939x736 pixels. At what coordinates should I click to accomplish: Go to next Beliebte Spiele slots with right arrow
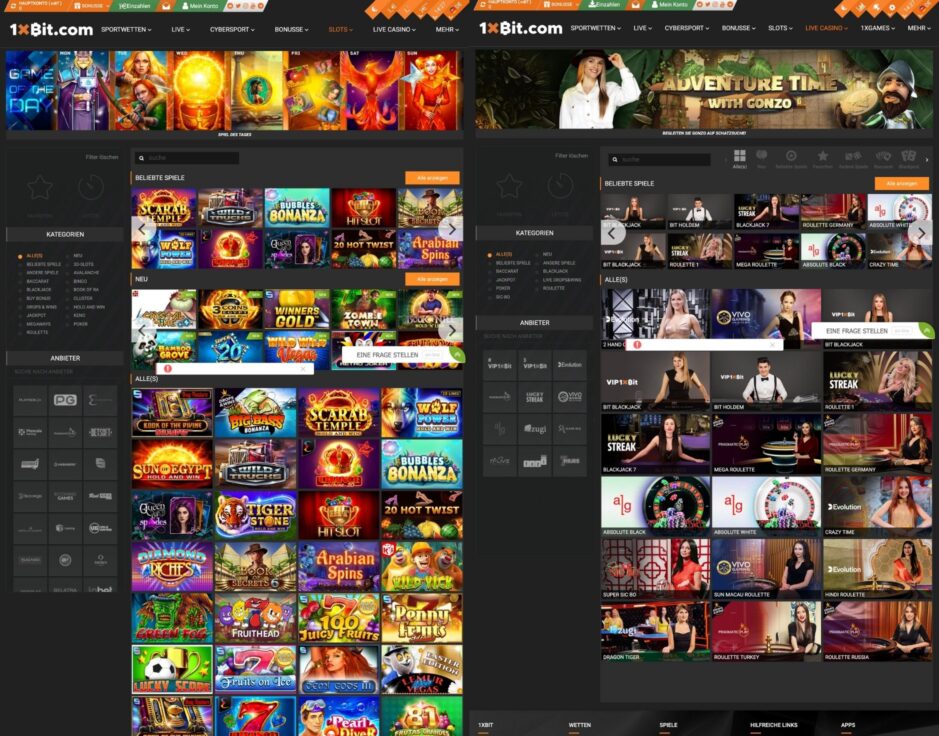[x=452, y=228]
